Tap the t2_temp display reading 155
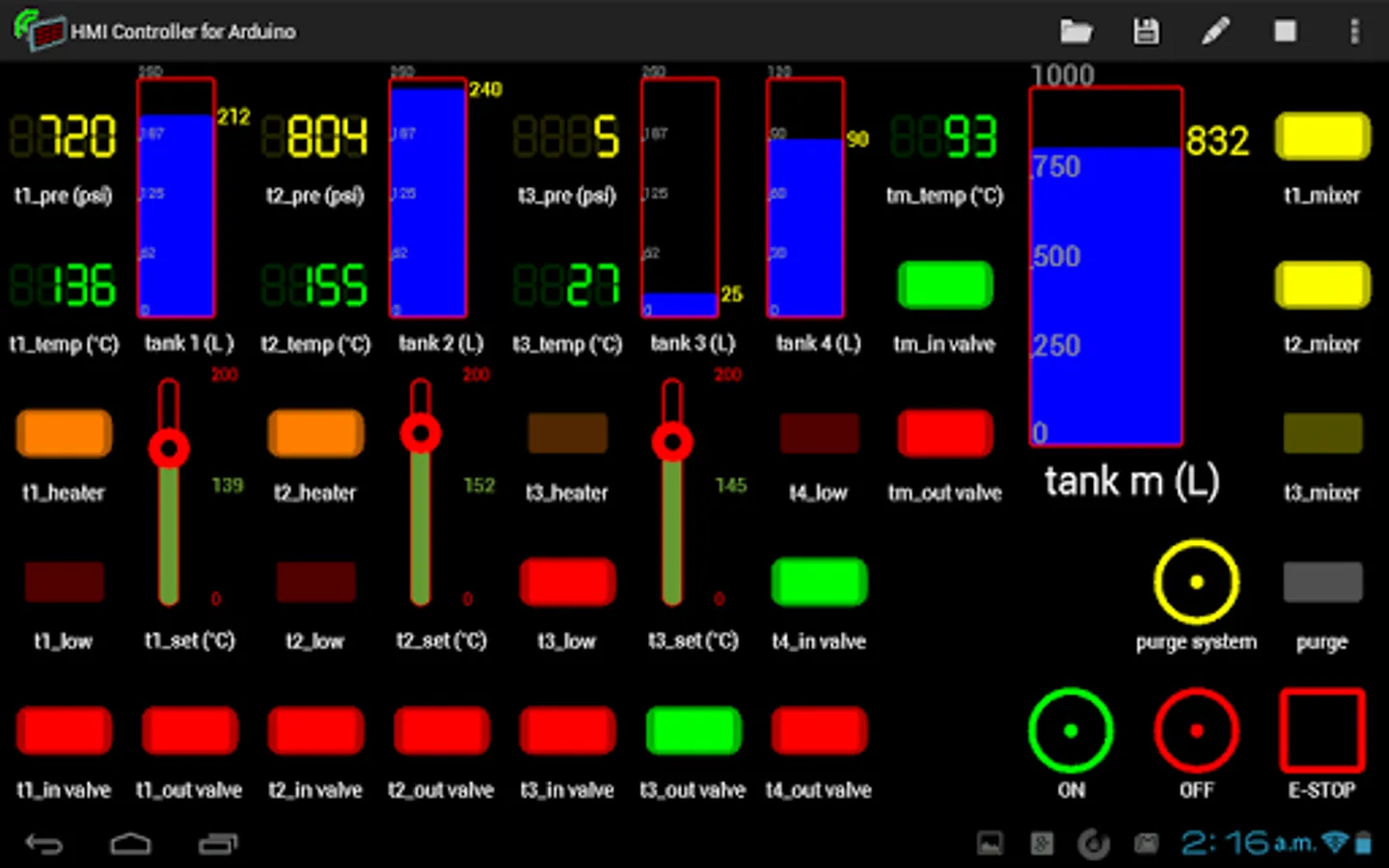Image resolution: width=1389 pixels, height=868 pixels. [315, 285]
